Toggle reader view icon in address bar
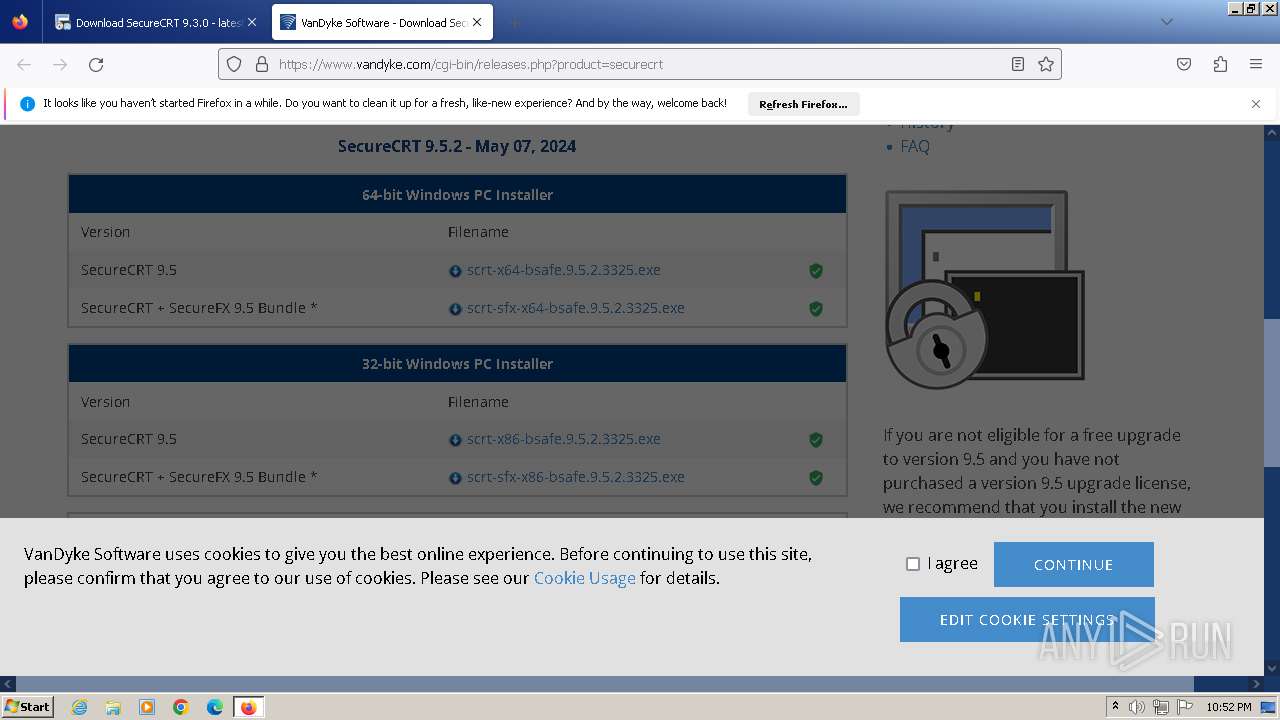Image resolution: width=1280 pixels, height=720 pixels. [x=1018, y=64]
